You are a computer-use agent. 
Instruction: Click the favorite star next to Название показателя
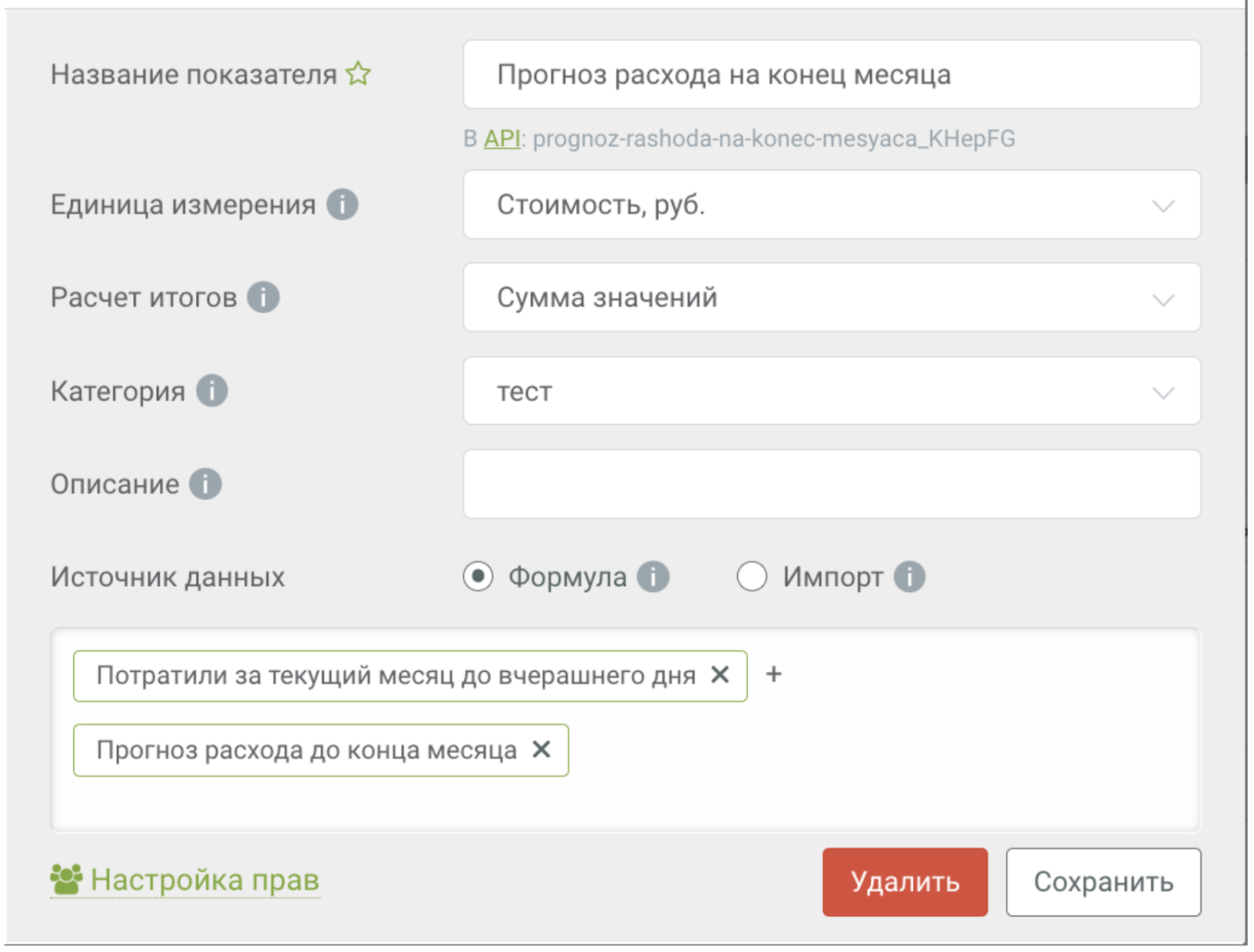[x=358, y=75]
